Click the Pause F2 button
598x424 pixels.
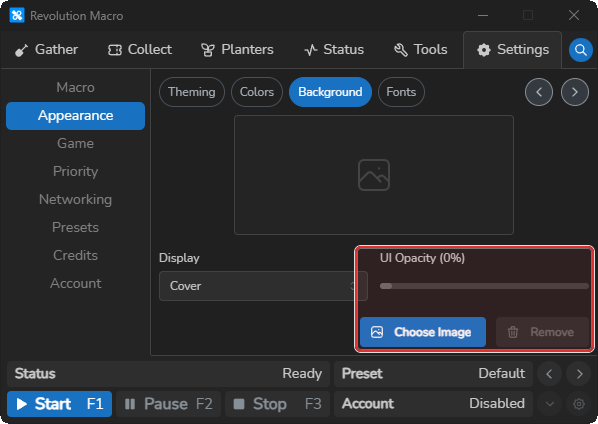pyautogui.click(x=169, y=404)
